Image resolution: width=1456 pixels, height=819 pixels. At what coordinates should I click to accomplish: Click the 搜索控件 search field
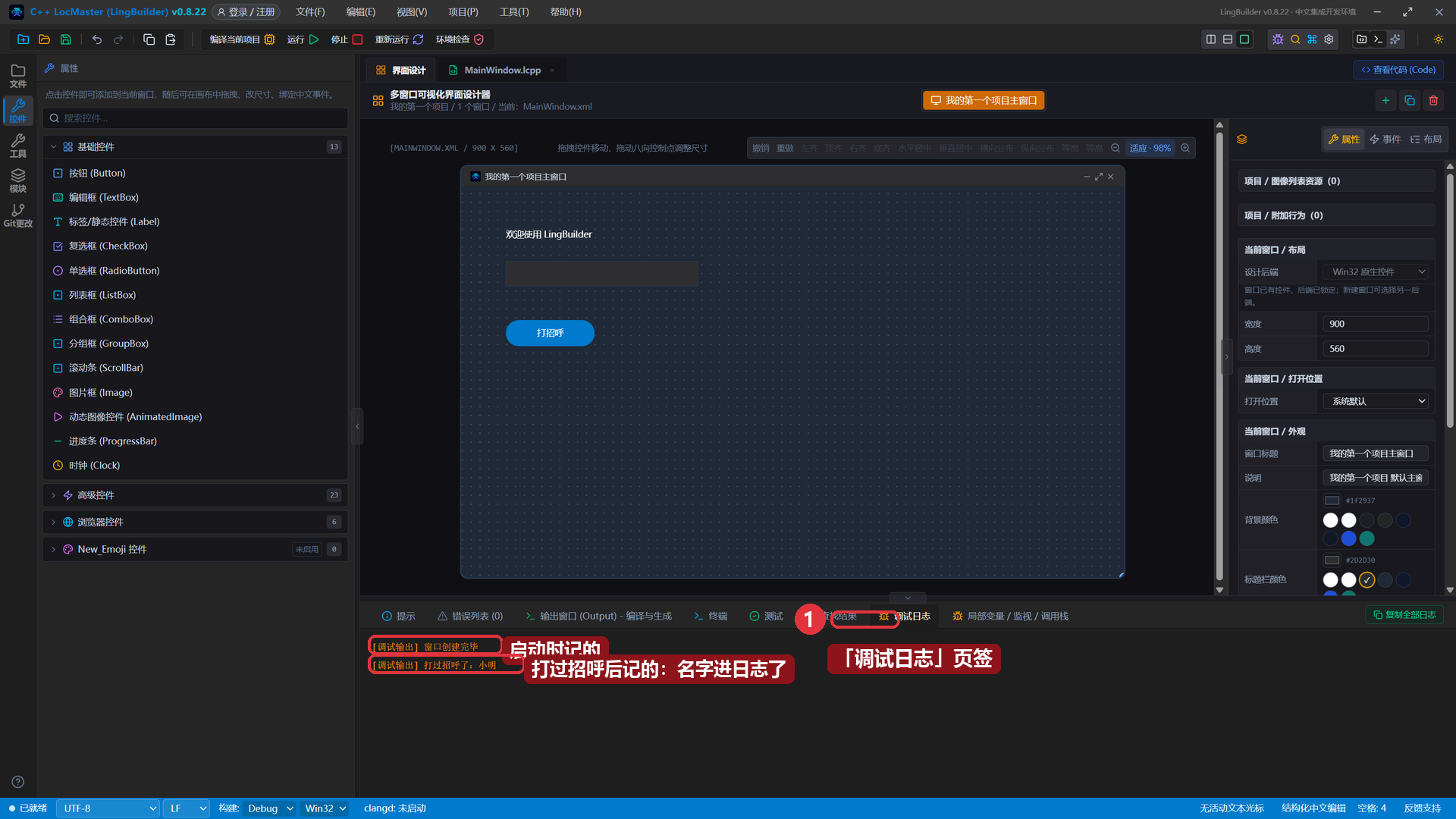(196, 118)
